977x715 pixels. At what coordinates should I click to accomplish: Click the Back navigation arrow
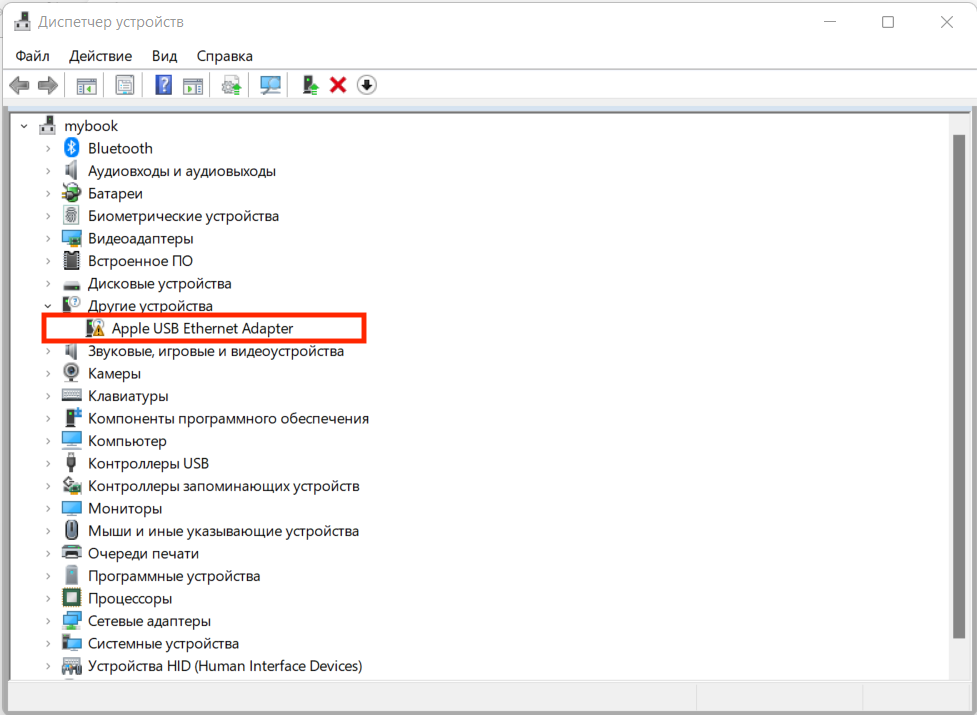[18, 85]
